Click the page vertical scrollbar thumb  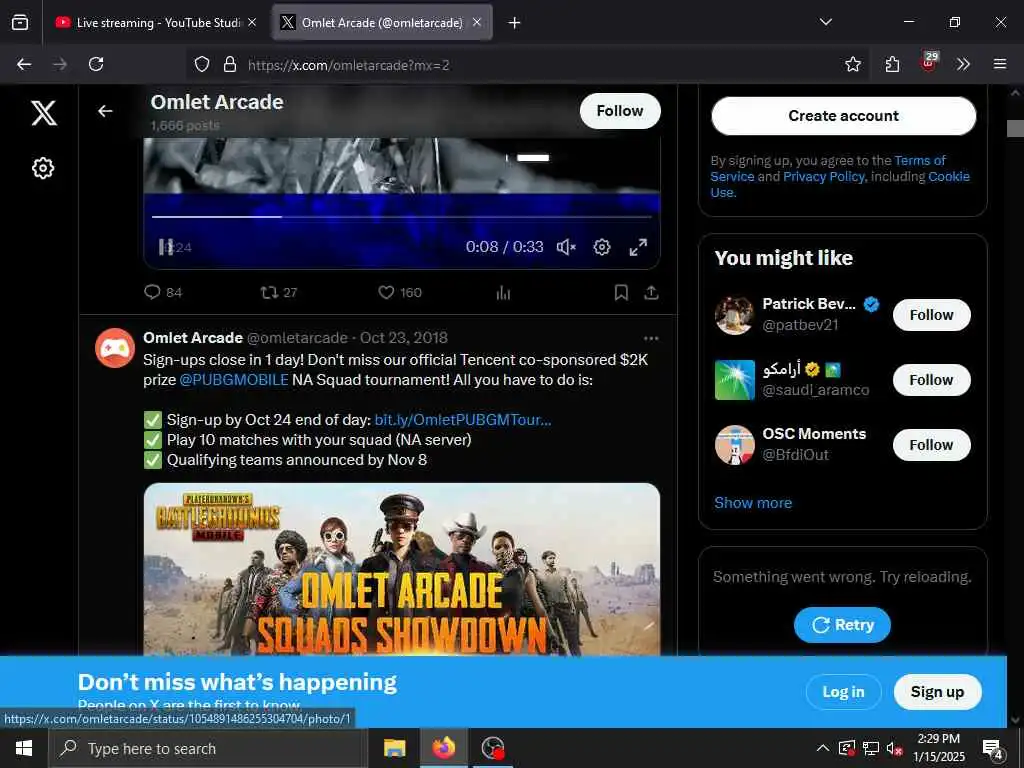(1015, 128)
